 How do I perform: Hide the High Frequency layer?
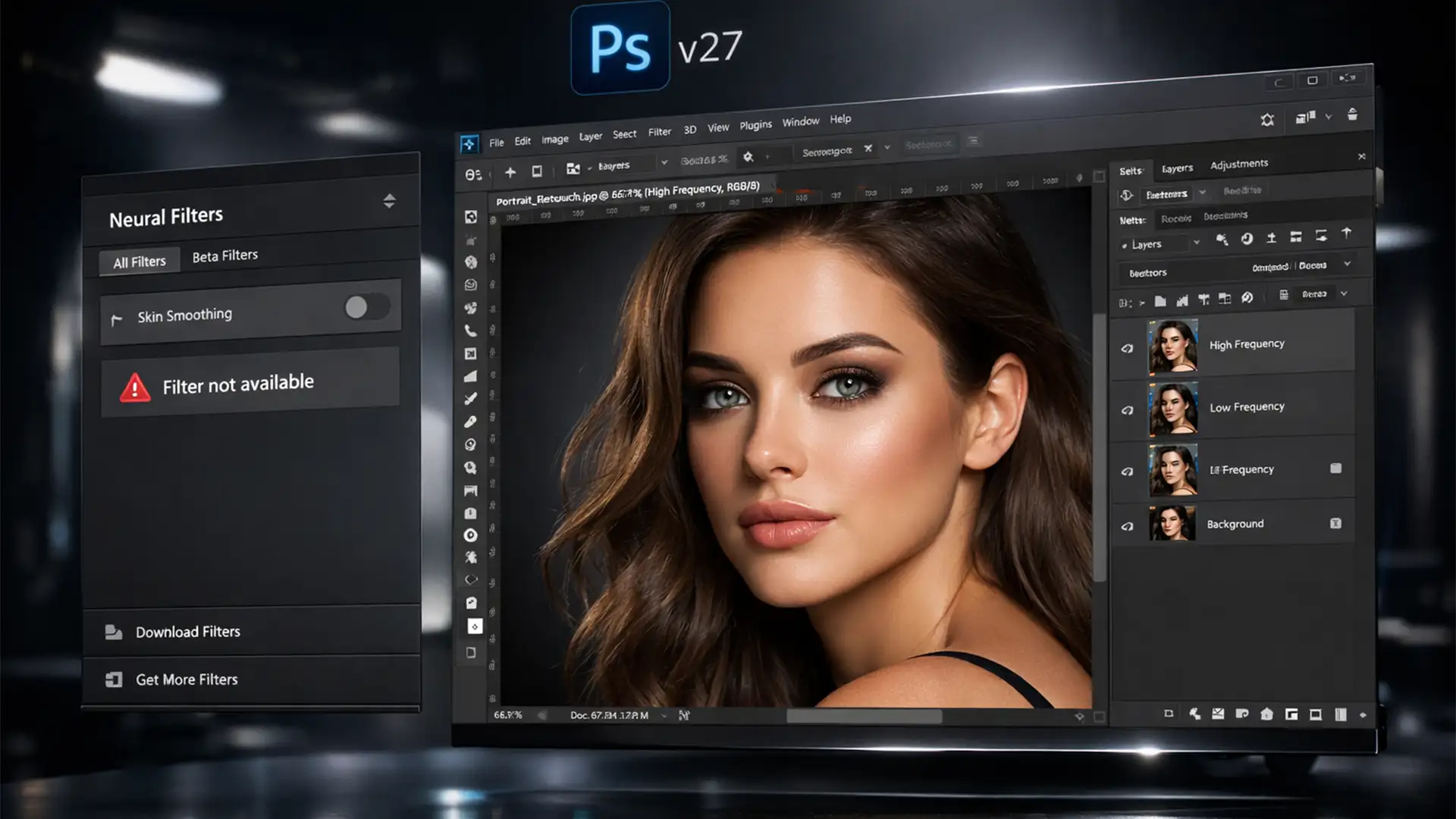(x=1128, y=347)
